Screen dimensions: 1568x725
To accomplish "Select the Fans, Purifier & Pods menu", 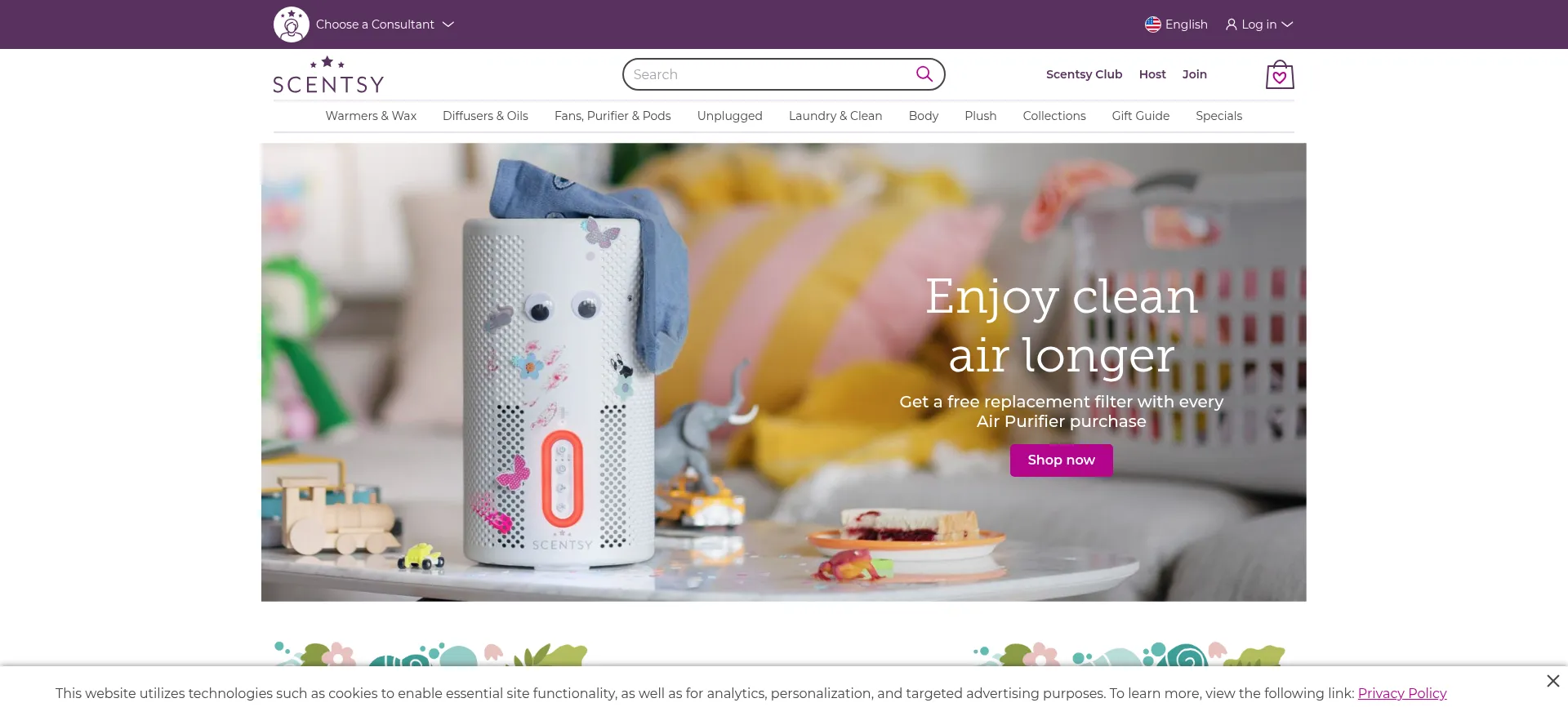I will [x=612, y=116].
